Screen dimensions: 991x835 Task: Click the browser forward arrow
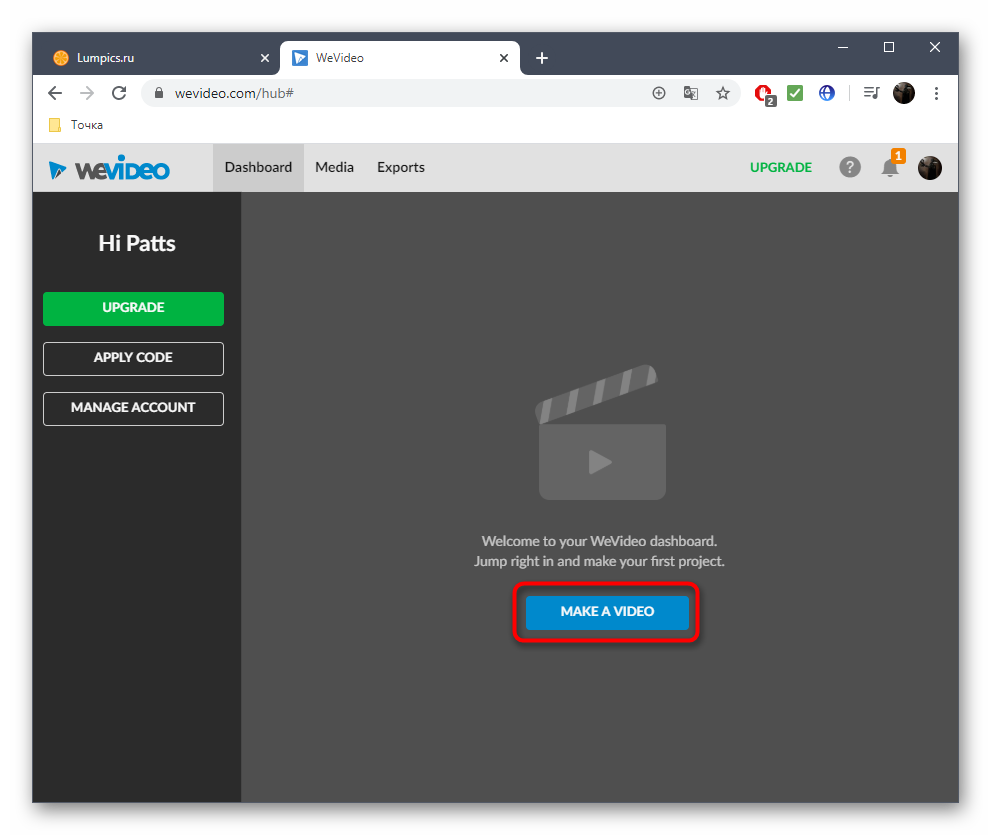pos(87,94)
